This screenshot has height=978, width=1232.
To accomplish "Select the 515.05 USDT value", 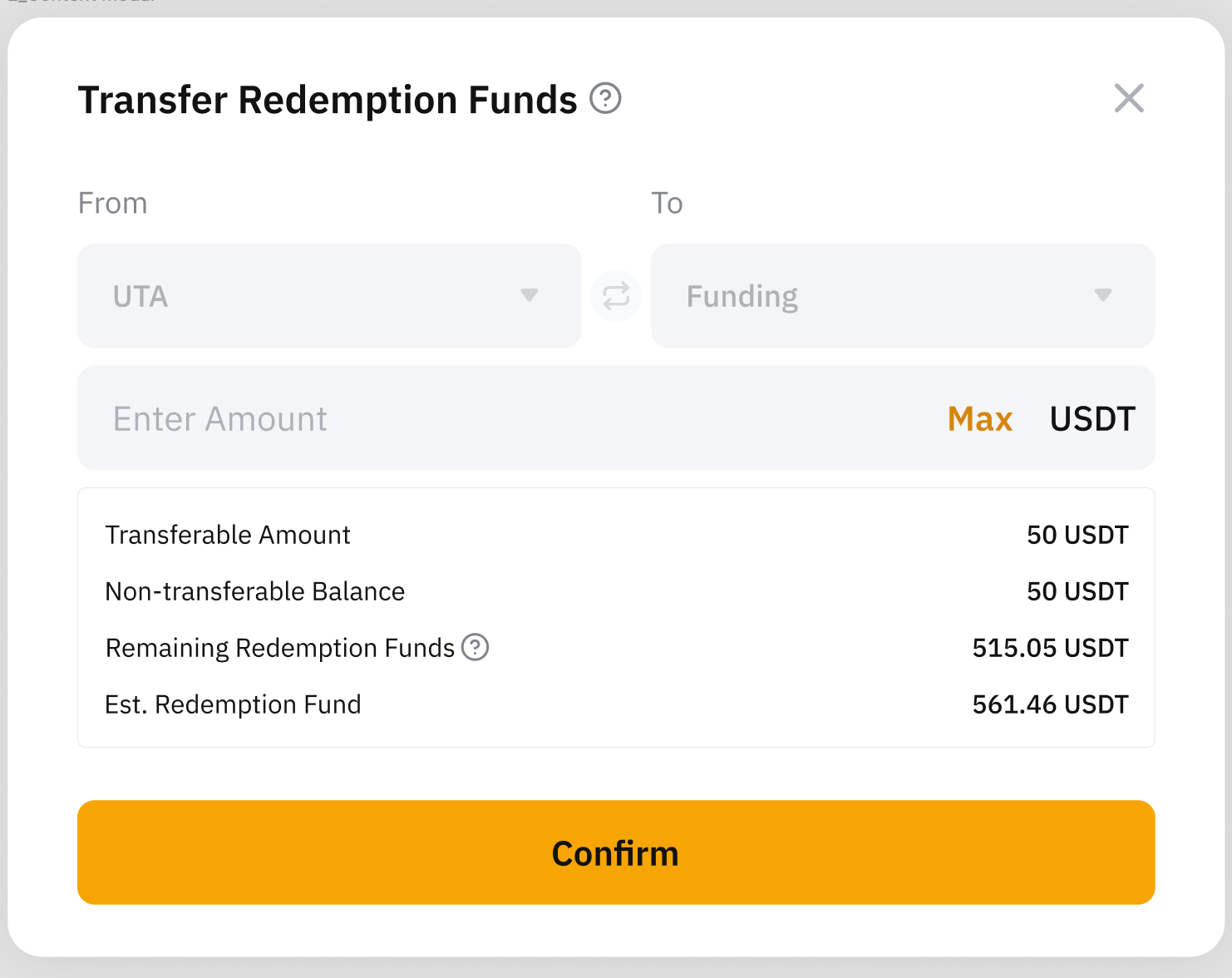I will (1050, 648).
